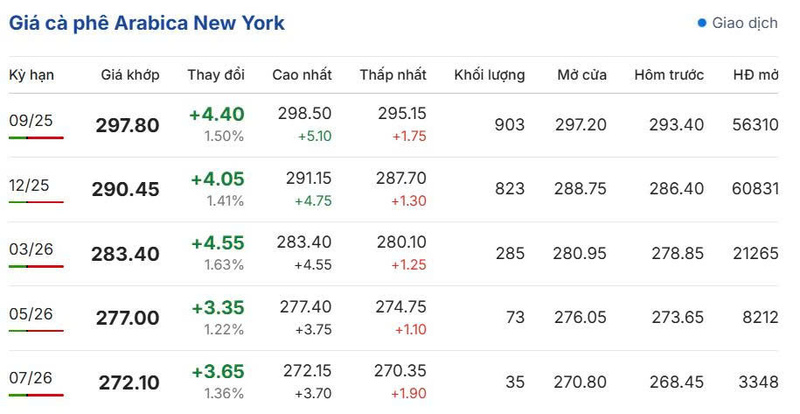Viewport: 800px width, 414px height.
Task: Select the HĐ mở column header
Action: (x=756, y=75)
